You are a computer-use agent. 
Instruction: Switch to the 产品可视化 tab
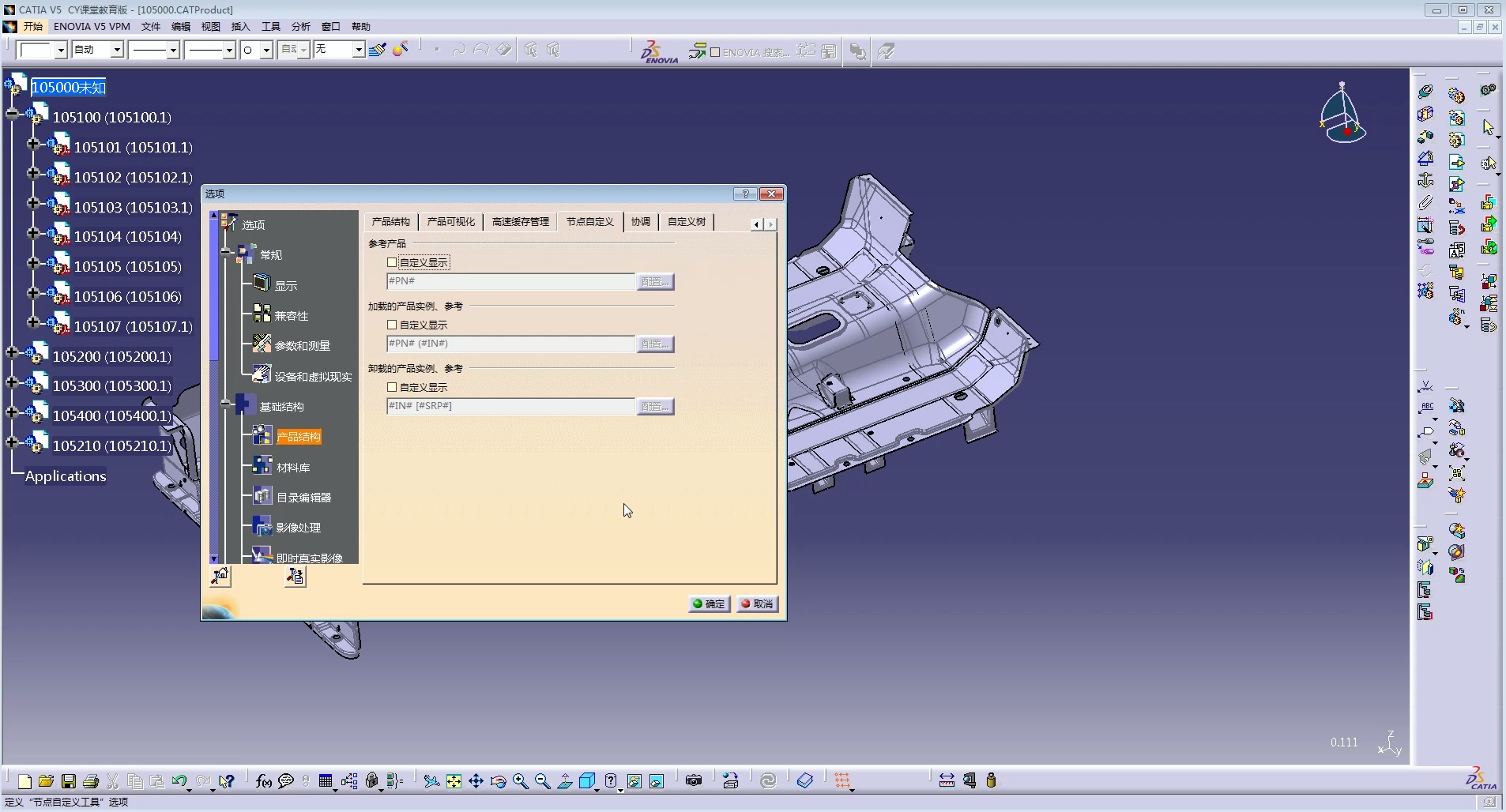point(450,222)
